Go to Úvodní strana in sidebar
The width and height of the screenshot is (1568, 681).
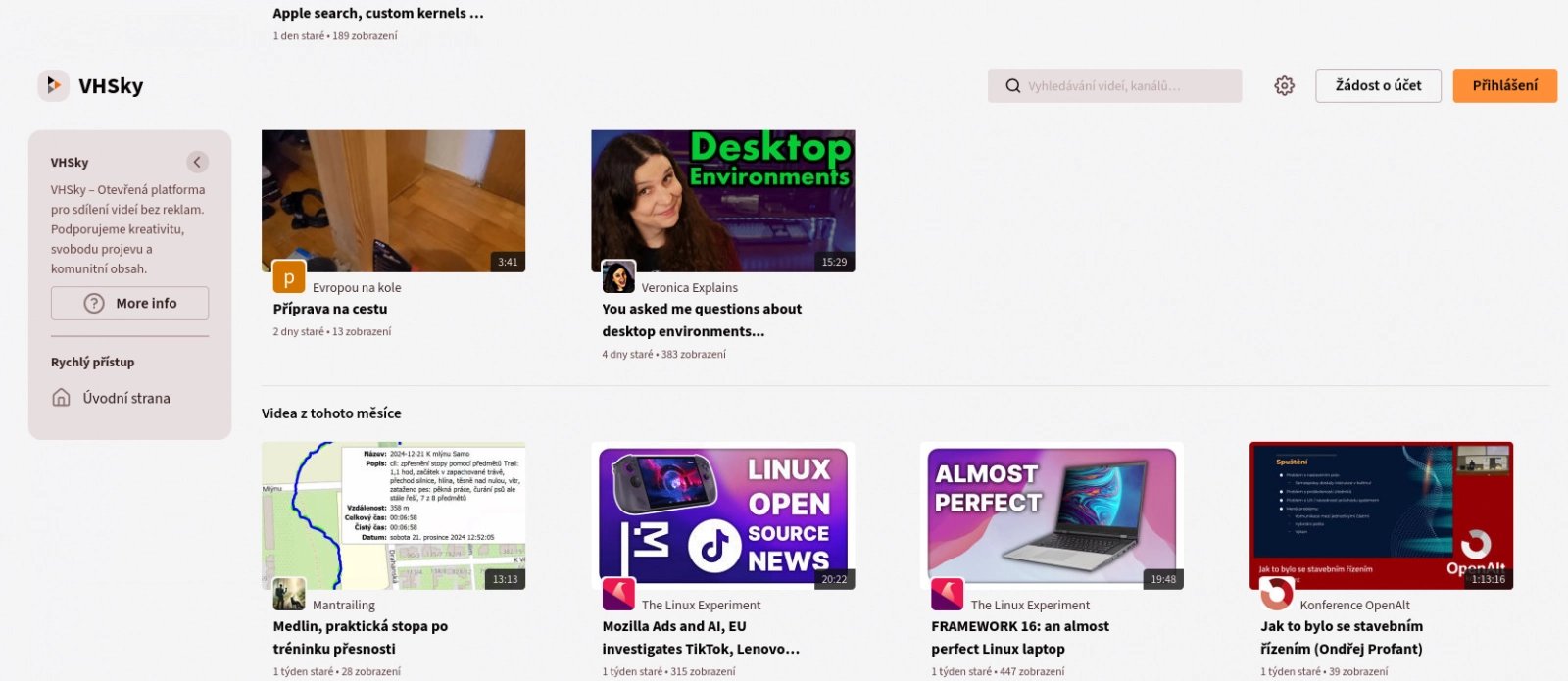coord(126,398)
